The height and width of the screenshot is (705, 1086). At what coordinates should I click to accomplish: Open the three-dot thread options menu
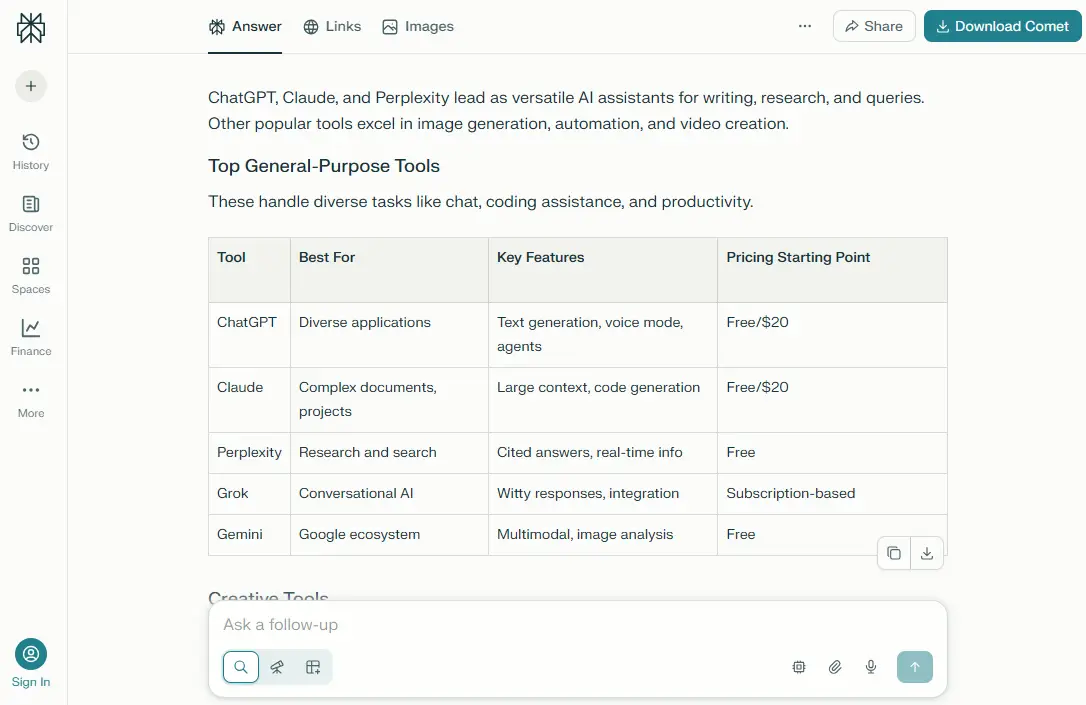(805, 27)
